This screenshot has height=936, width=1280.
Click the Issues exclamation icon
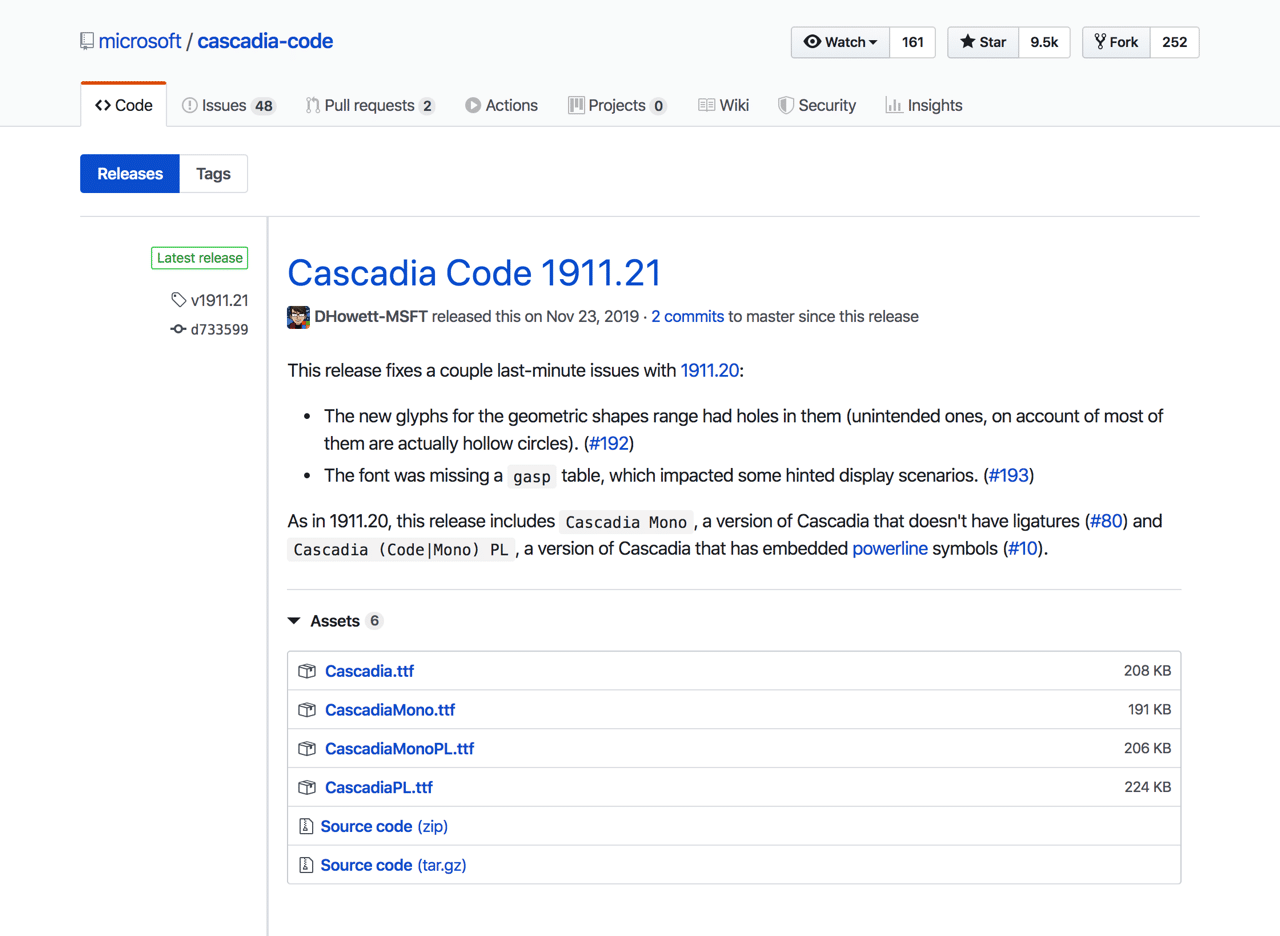click(188, 104)
